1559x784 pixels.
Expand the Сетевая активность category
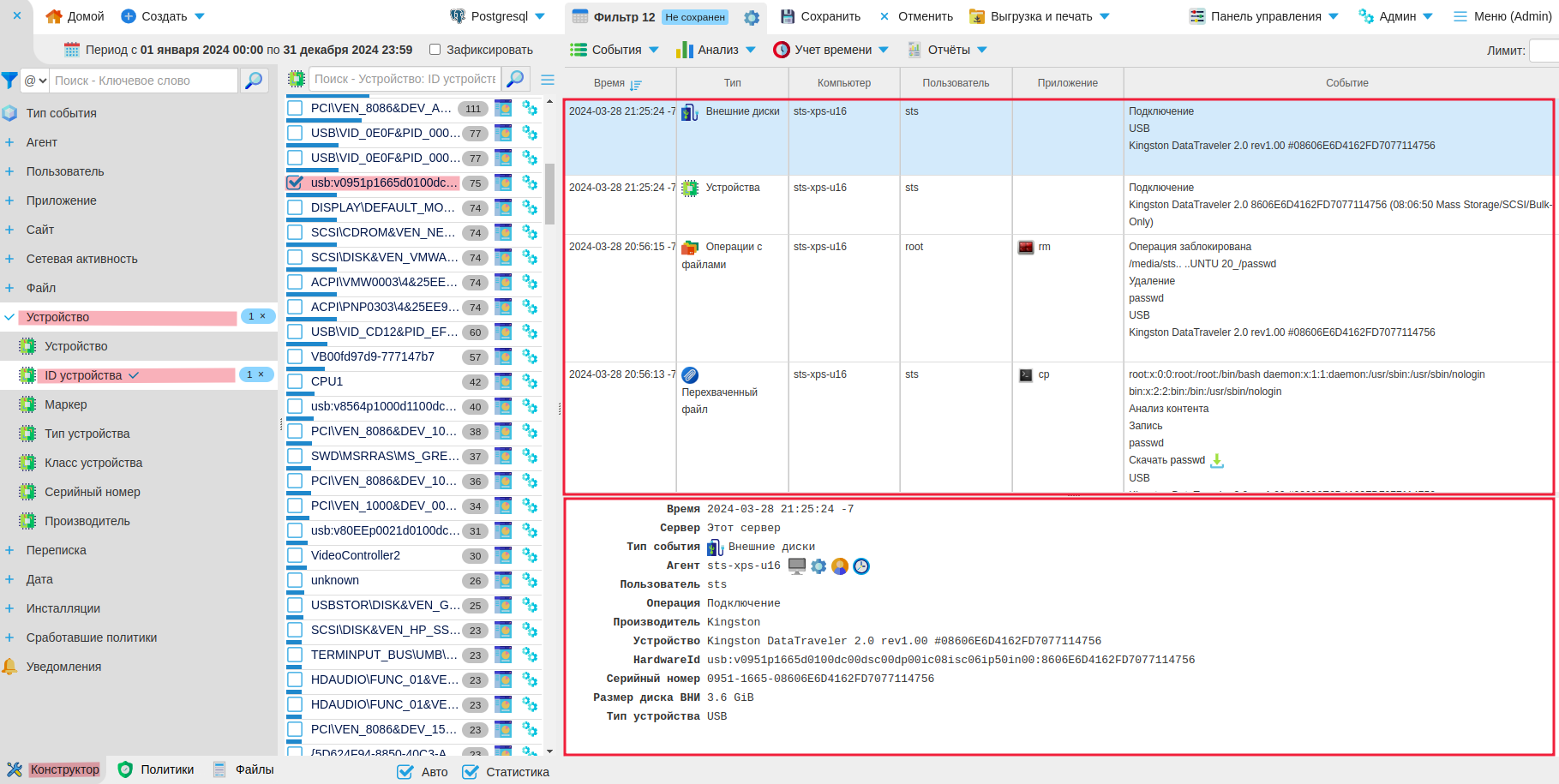click(81, 259)
